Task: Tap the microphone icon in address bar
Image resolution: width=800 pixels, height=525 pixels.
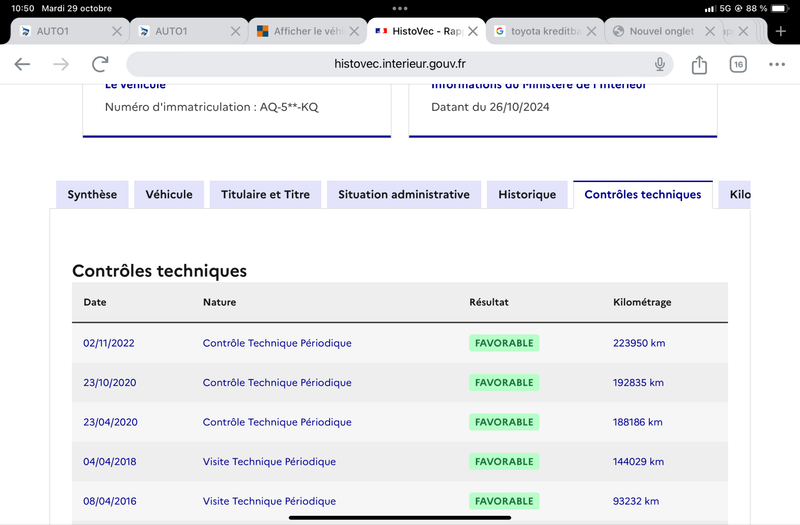Action: [660, 64]
